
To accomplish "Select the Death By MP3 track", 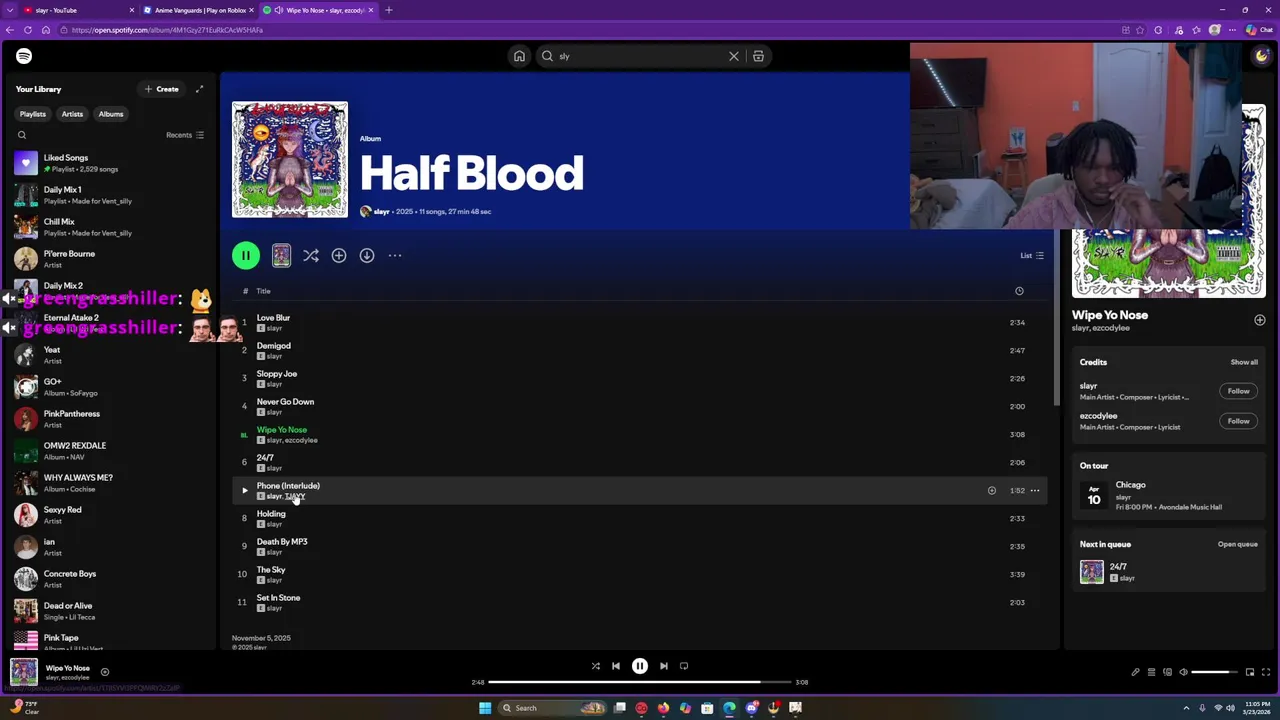I will click(640, 547).
